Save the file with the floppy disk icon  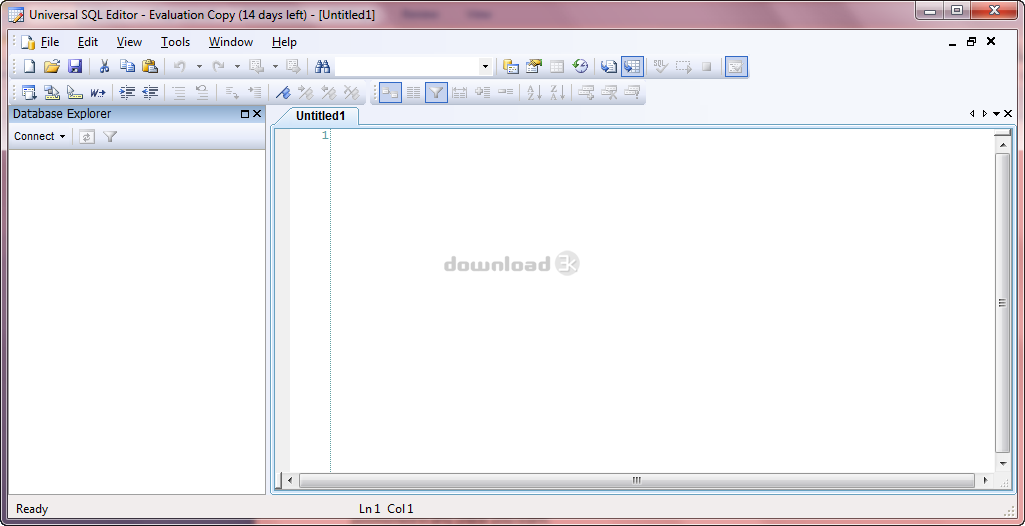coord(75,66)
